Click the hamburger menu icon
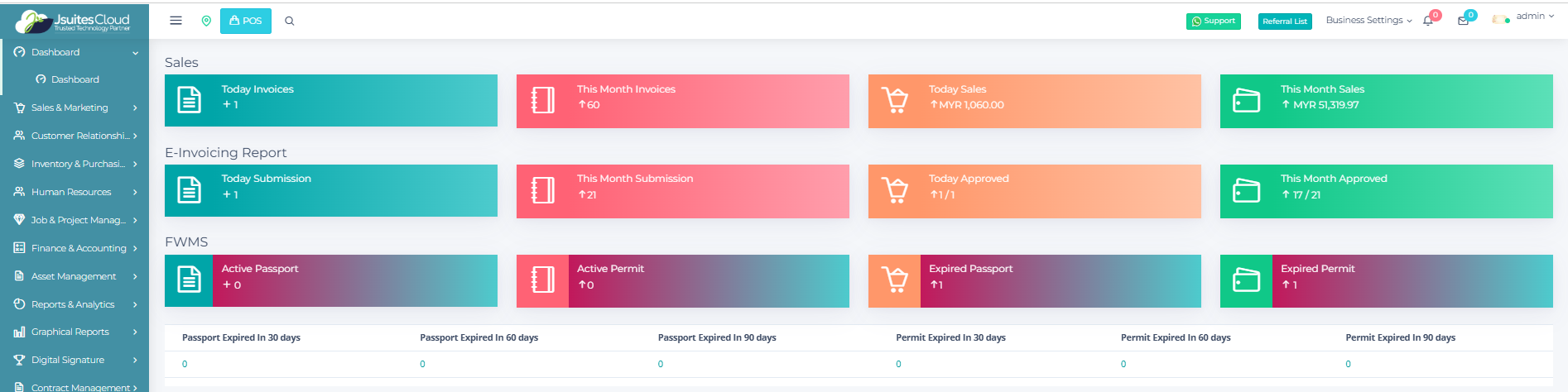The image size is (1568, 392). [x=176, y=21]
